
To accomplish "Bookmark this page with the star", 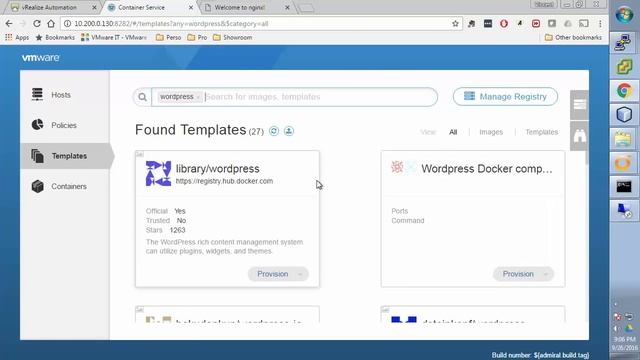I will pos(456,24).
